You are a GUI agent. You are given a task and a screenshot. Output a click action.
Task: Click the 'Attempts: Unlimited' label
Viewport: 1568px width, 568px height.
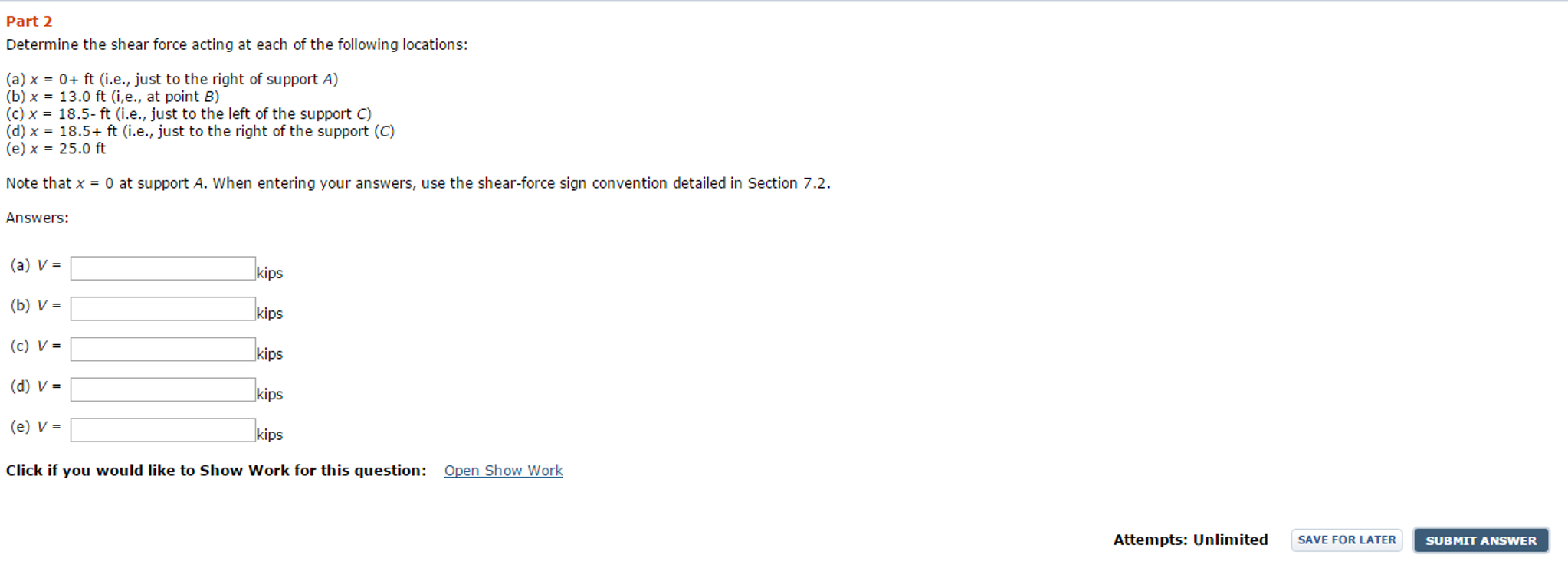tap(1189, 540)
